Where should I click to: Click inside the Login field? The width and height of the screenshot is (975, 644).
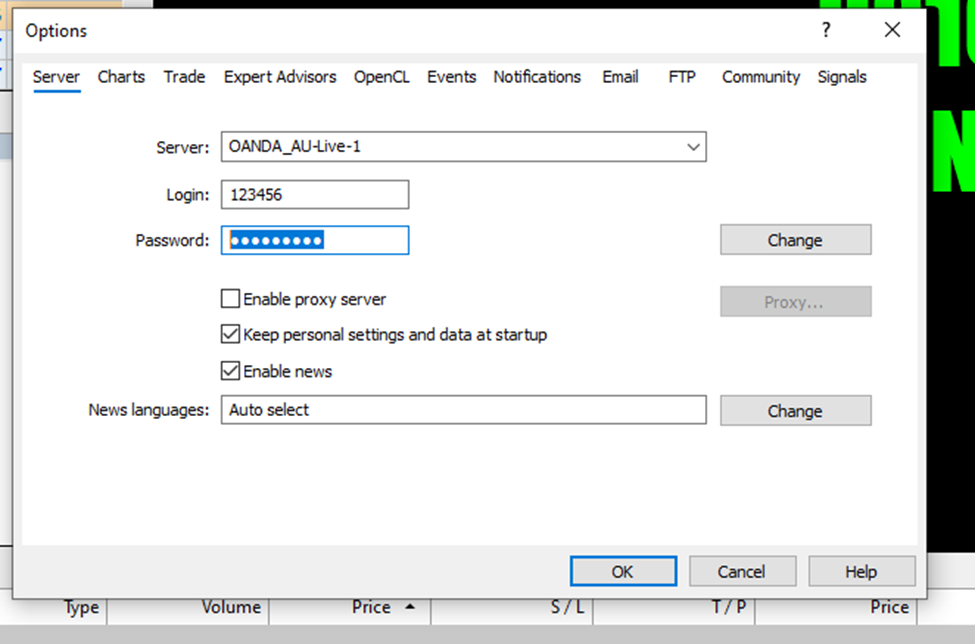(315, 195)
